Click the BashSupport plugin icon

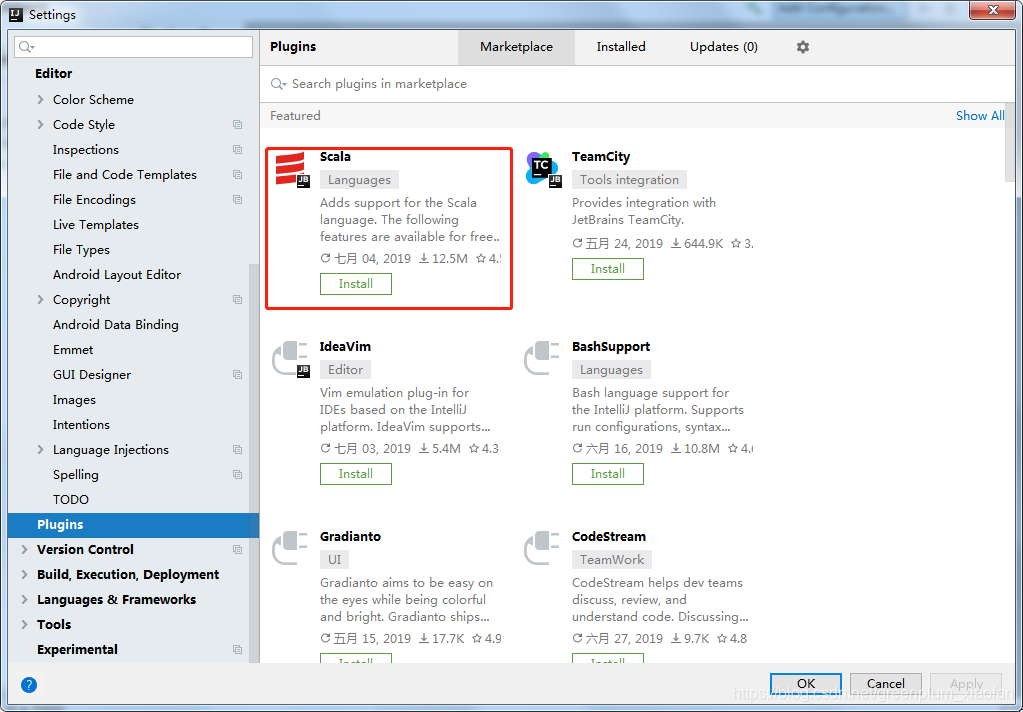(x=543, y=358)
